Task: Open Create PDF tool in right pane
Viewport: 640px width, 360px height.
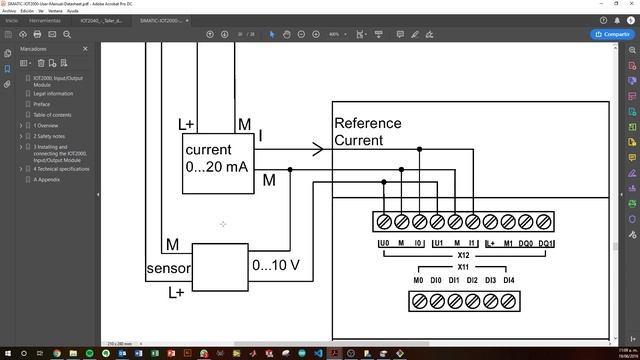Action: coord(632,66)
